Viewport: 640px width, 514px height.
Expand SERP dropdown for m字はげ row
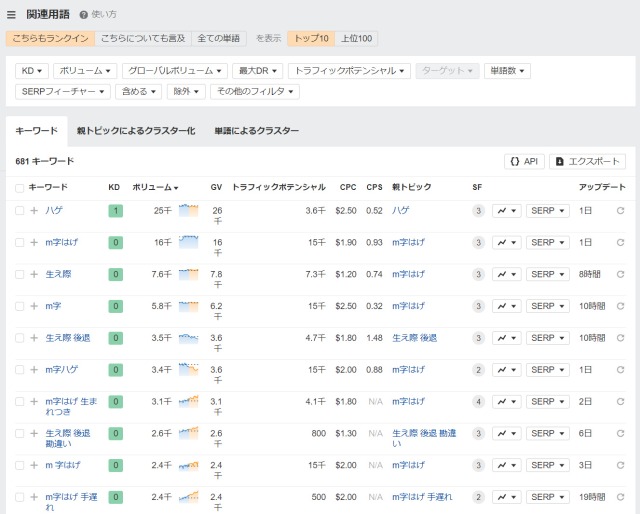tap(547, 243)
